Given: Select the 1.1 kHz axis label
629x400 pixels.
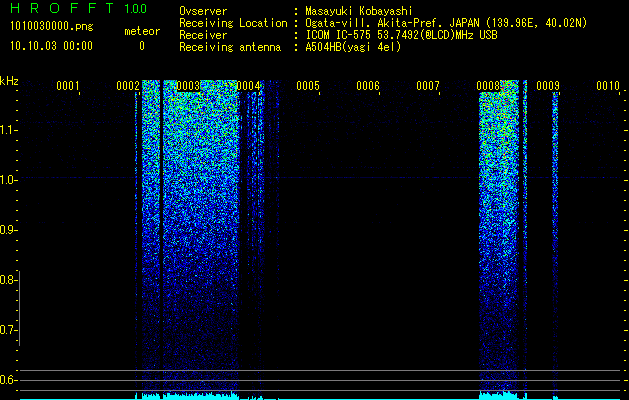Looking at the screenshot, I should coord(7,130).
